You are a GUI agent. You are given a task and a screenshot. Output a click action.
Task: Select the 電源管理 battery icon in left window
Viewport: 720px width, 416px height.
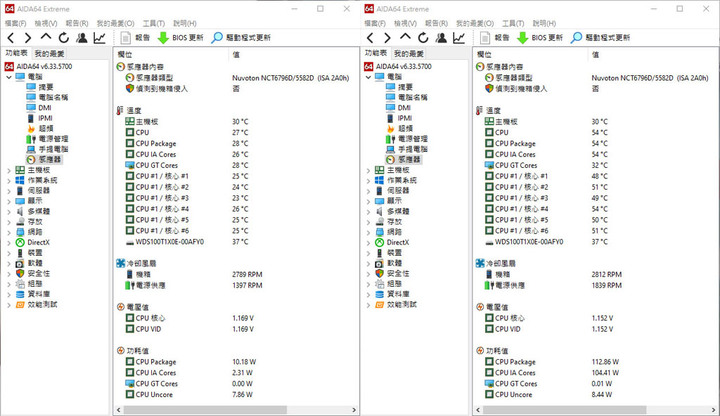(31, 139)
